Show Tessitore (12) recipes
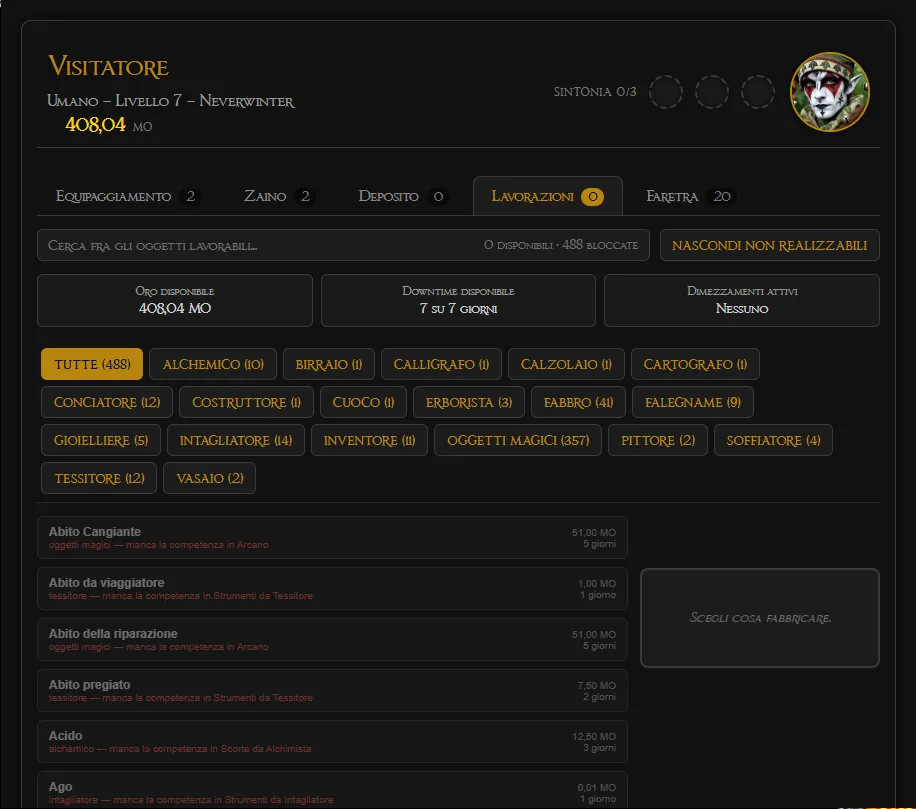916x809 pixels. pyautogui.click(x=99, y=478)
